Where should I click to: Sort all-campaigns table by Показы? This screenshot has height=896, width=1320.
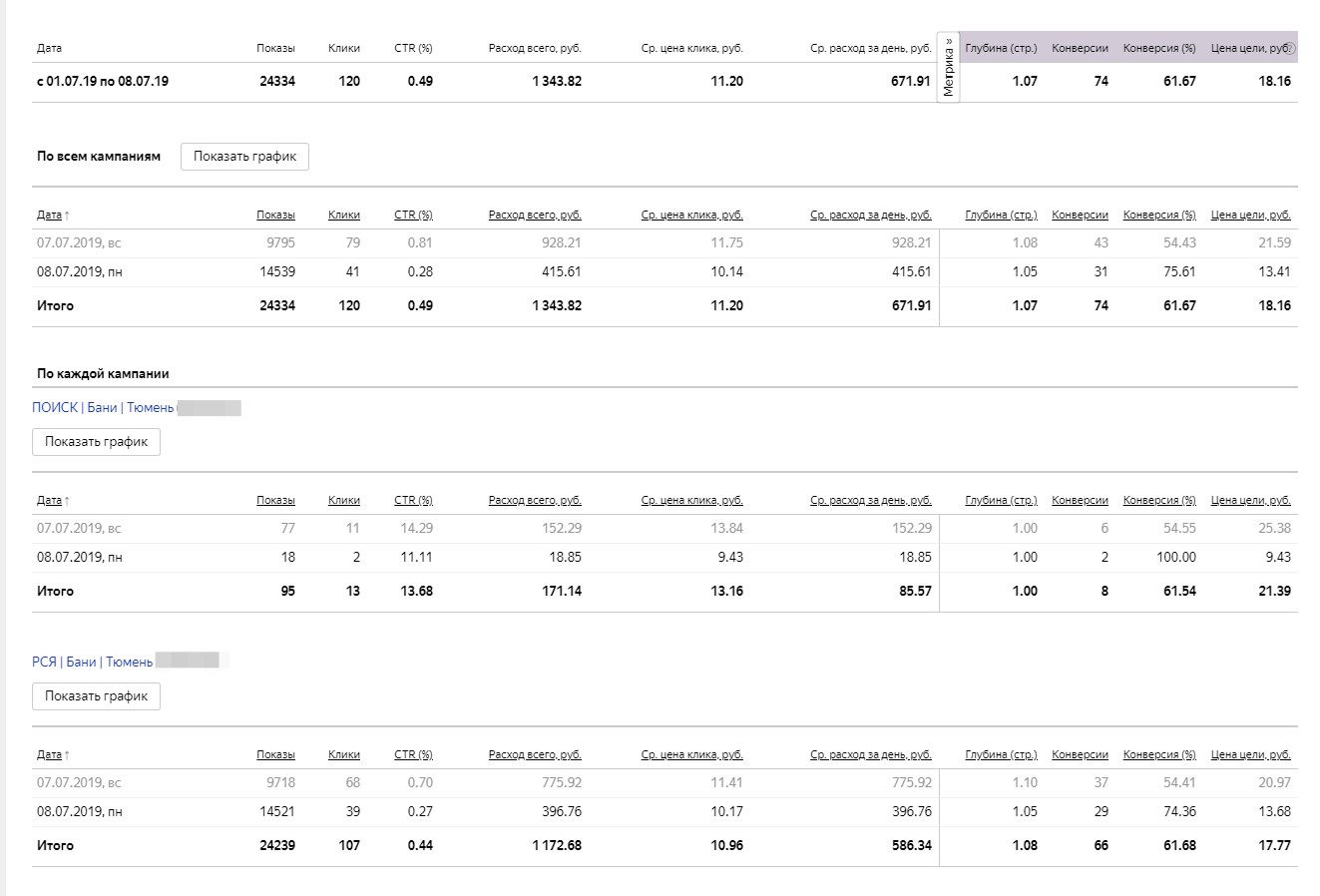pyautogui.click(x=275, y=216)
